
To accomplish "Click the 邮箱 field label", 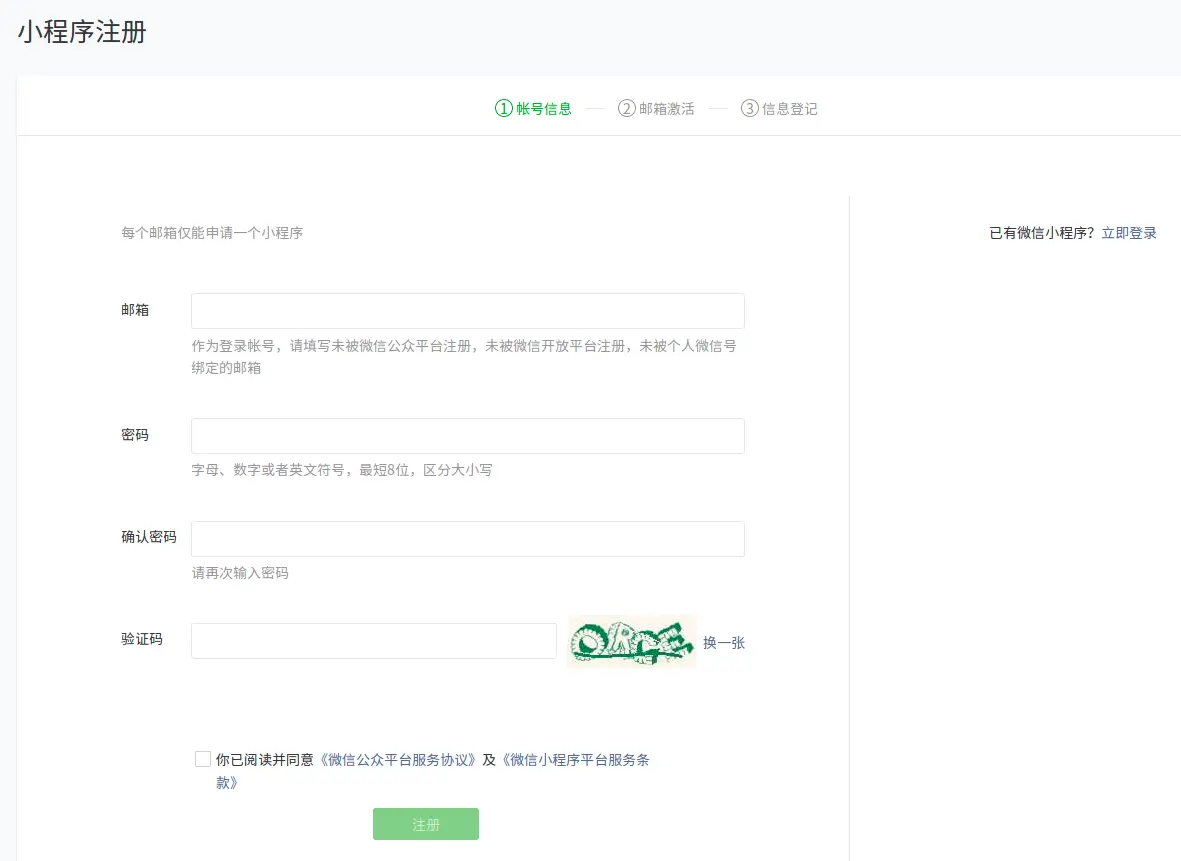I will coord(135,310).
